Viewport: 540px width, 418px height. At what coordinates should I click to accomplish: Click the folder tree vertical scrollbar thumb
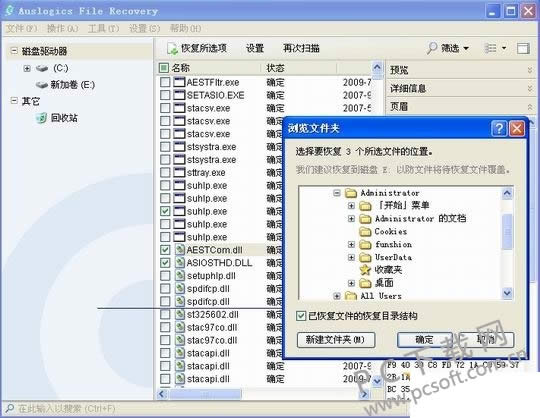click(x=507, y=232)
